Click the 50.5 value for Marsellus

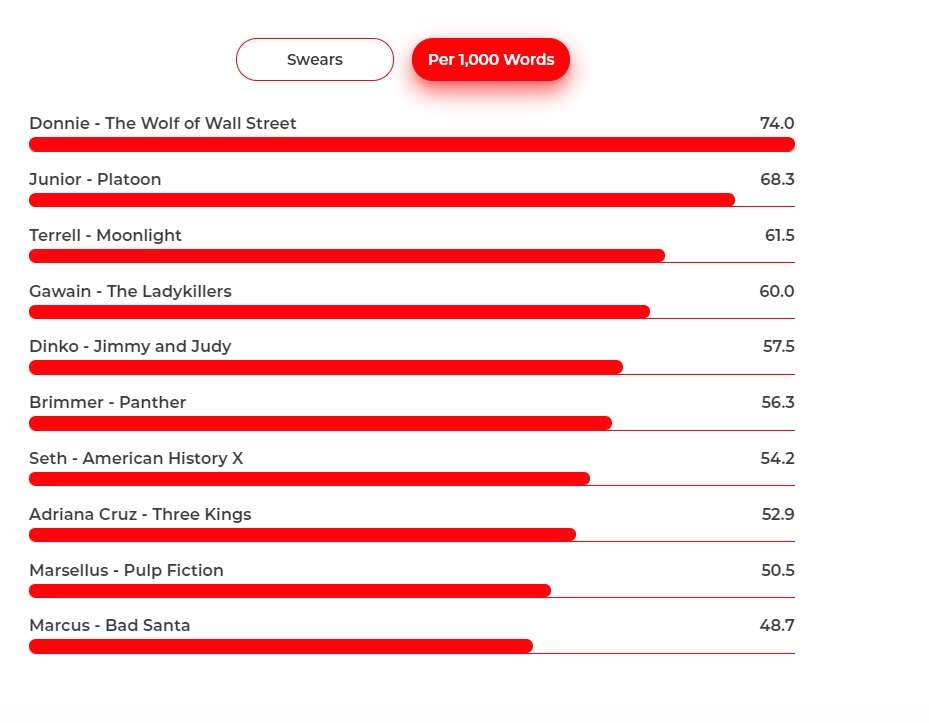pos(778,571)
